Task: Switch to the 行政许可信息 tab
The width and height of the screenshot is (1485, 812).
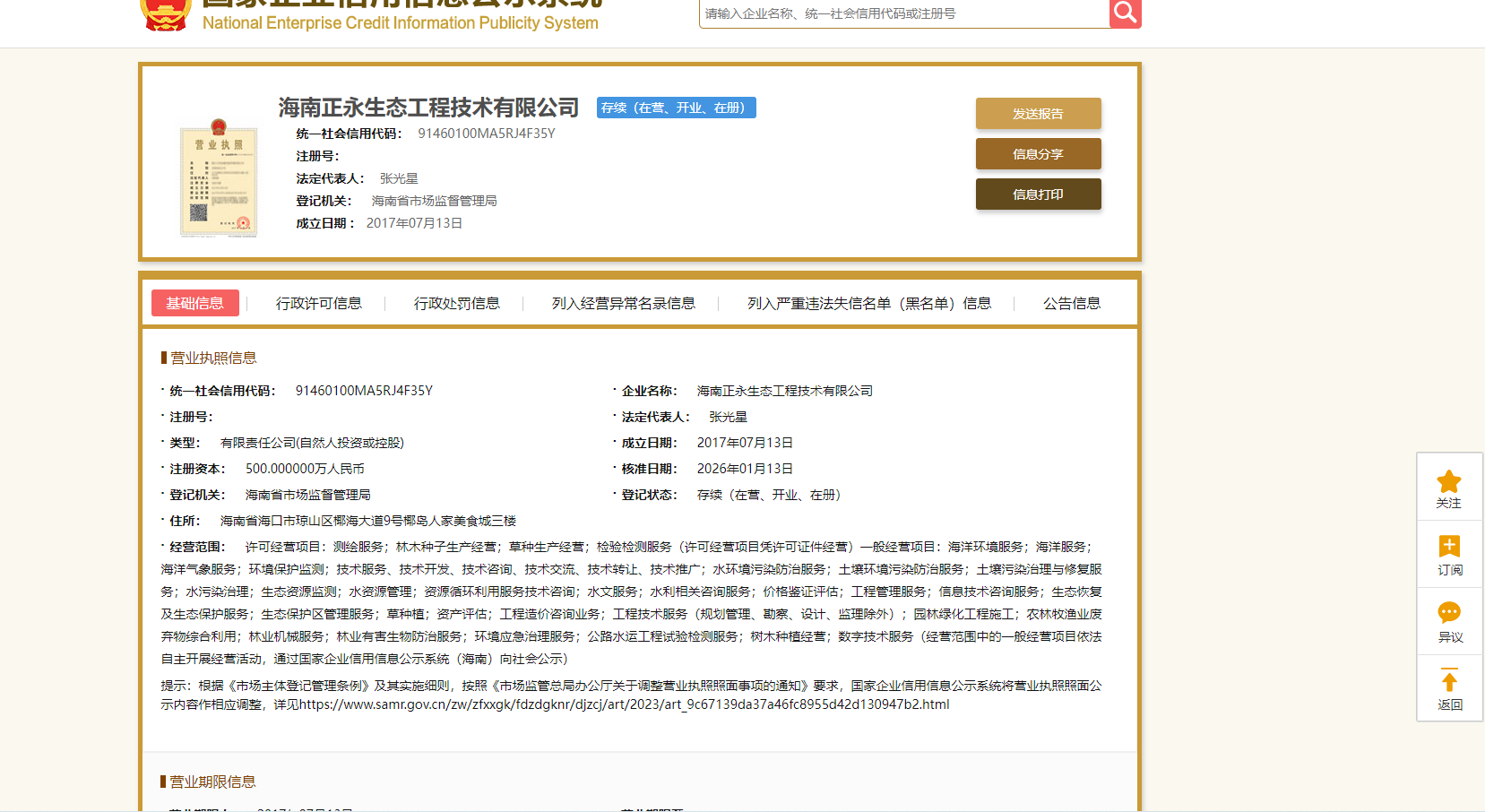Action: 318,303
